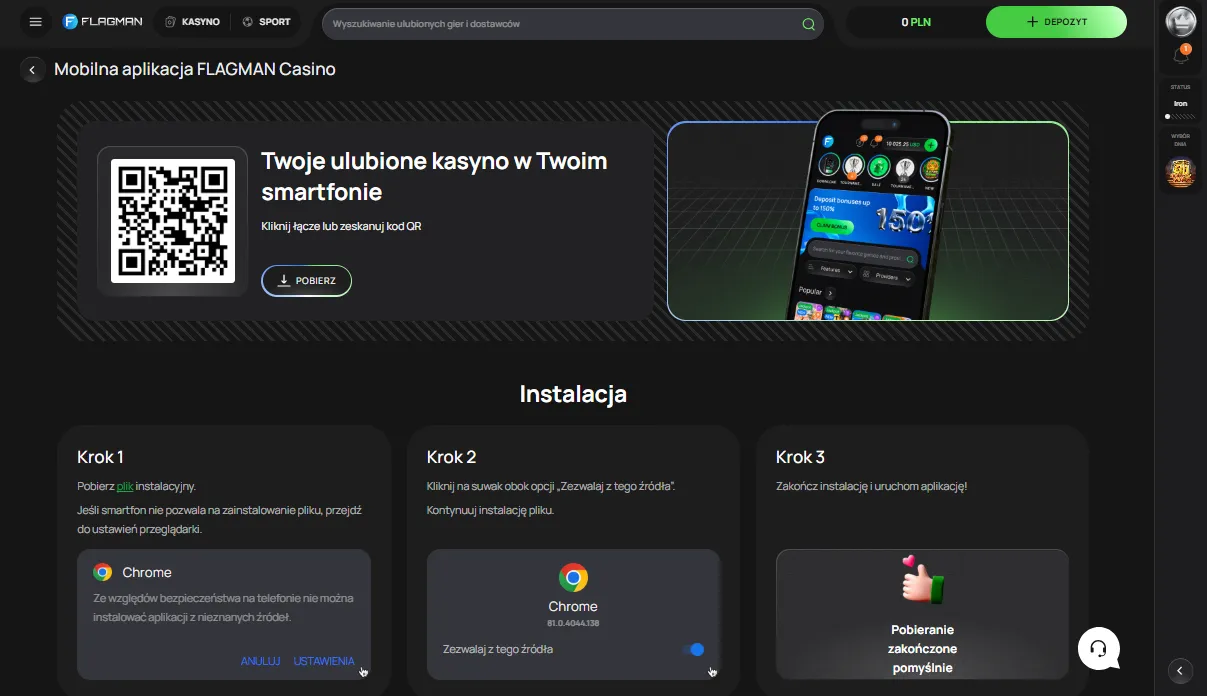This screenshot has width=1207, height=696.
Task: Click the search magnifier icon
Action: pos(808,24)
